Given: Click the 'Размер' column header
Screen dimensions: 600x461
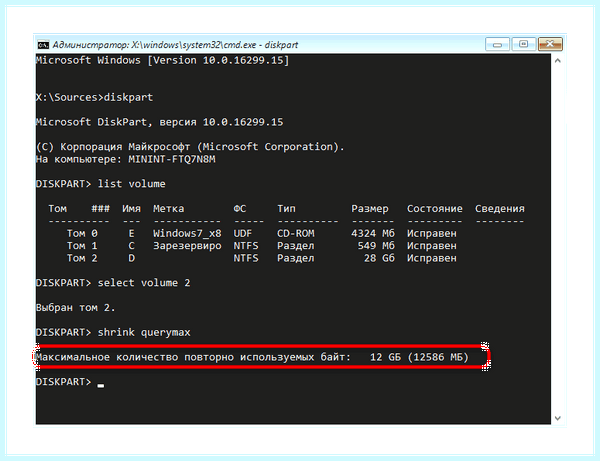Looking at the screenshot, I should (370, 209).
